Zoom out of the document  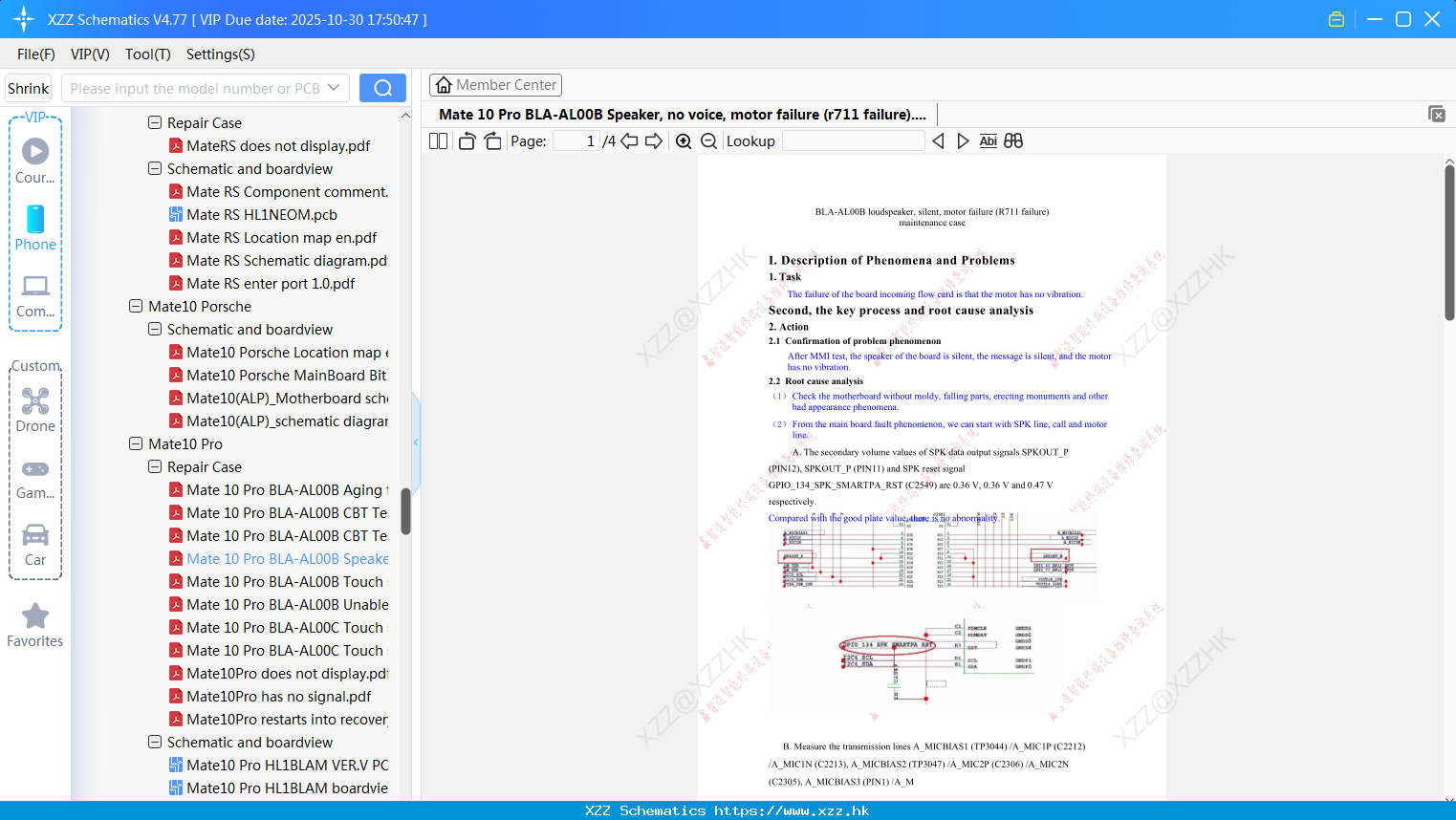[708, 140]
